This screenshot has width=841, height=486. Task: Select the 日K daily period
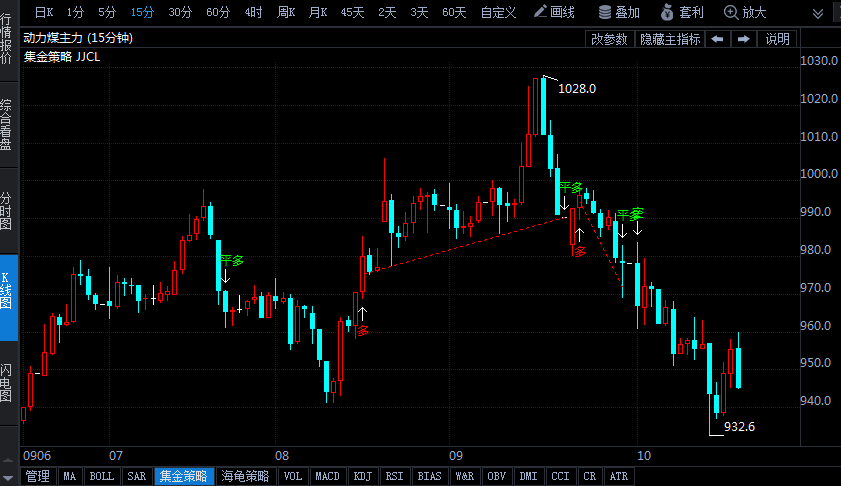coord(44,12)
